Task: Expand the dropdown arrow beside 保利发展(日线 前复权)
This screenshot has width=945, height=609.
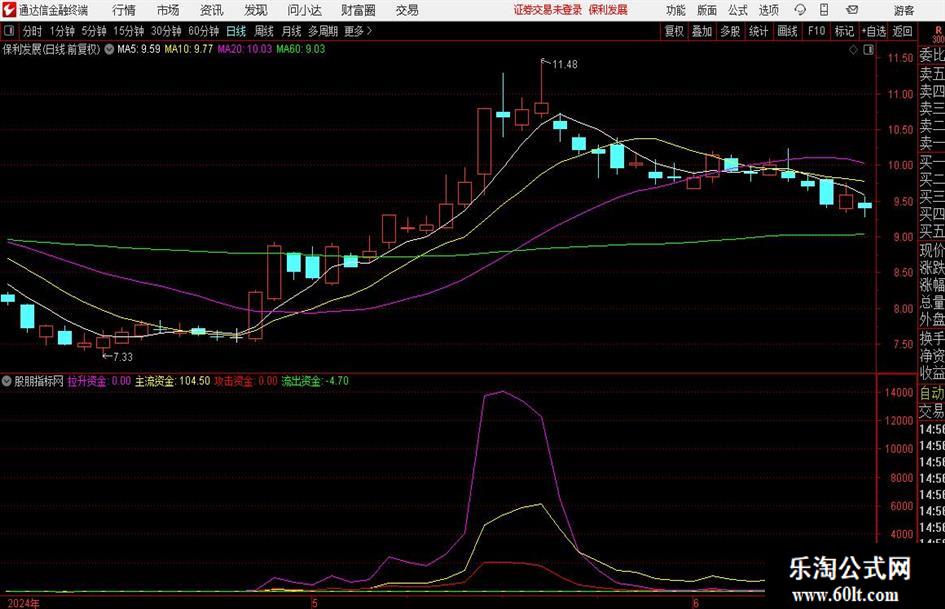Action: pos(109,49)
